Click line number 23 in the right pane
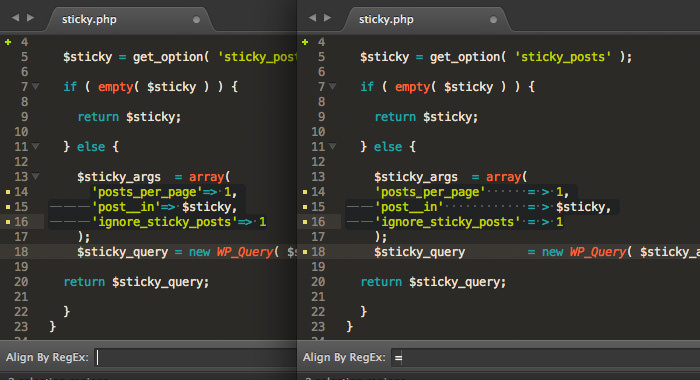The width and height of the screenshot is (700, 380). [318, 327]
